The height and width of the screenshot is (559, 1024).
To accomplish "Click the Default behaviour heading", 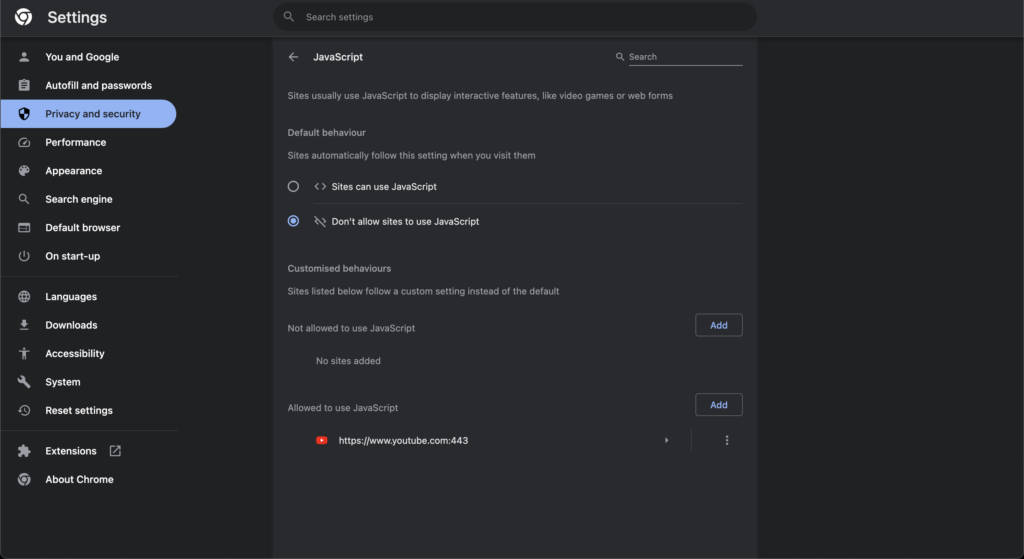I will (327, 133).
